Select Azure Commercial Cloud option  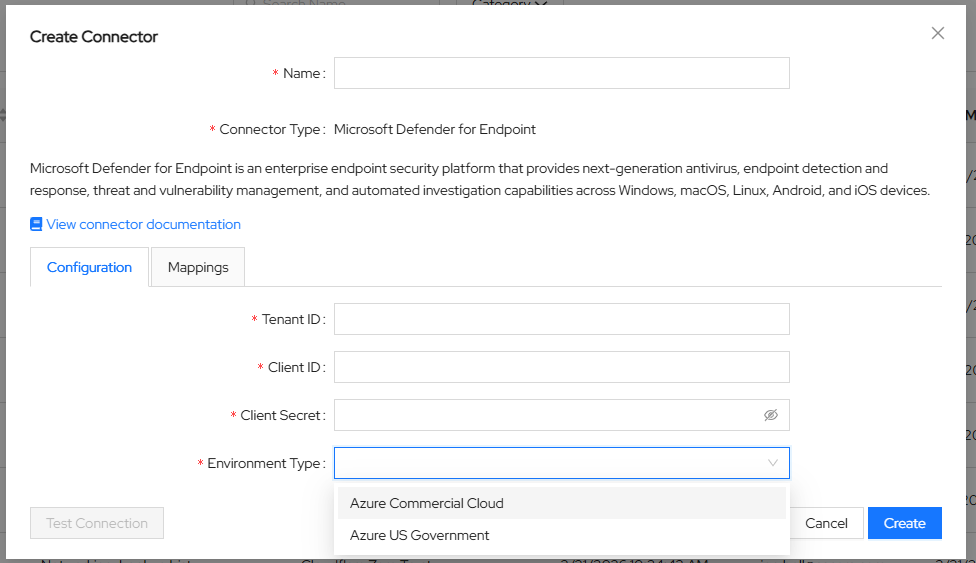tap(561, 503)
